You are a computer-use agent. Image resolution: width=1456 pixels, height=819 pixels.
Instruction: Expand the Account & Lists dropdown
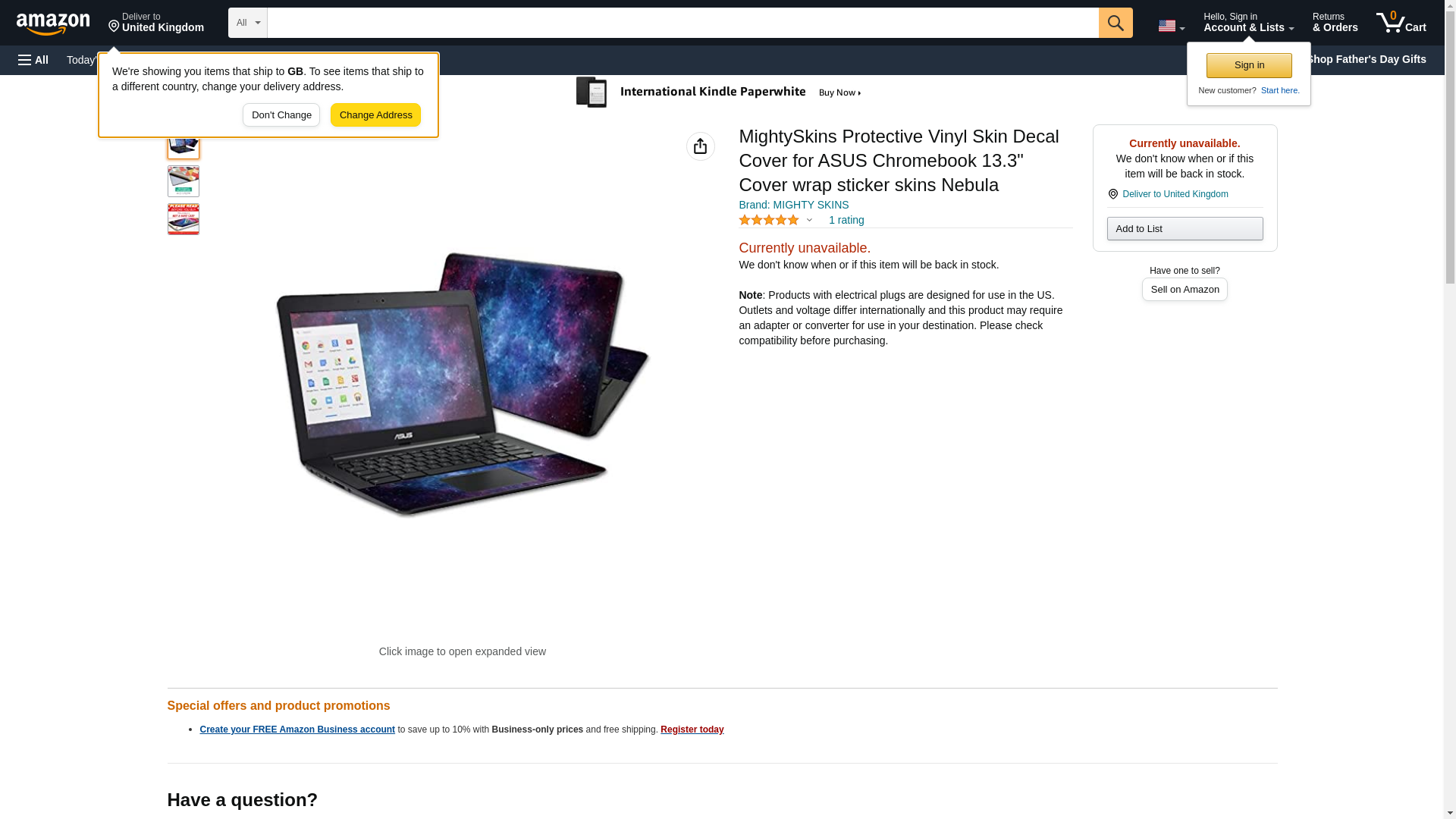click(1248, 23)
